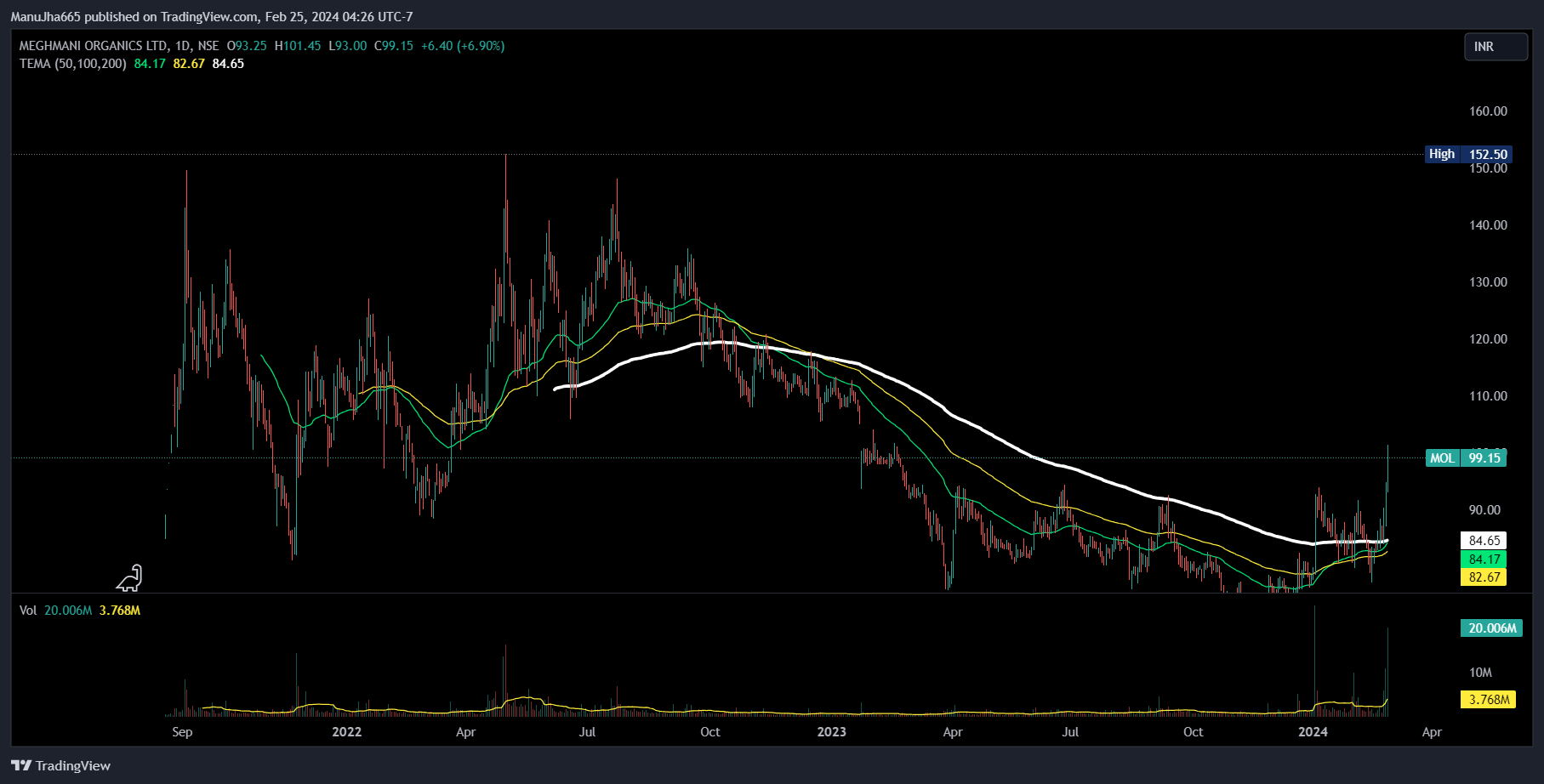Click the 2022 label on time axis
Viewport: 1544px width, 784px height.
[x=346, y=732]
